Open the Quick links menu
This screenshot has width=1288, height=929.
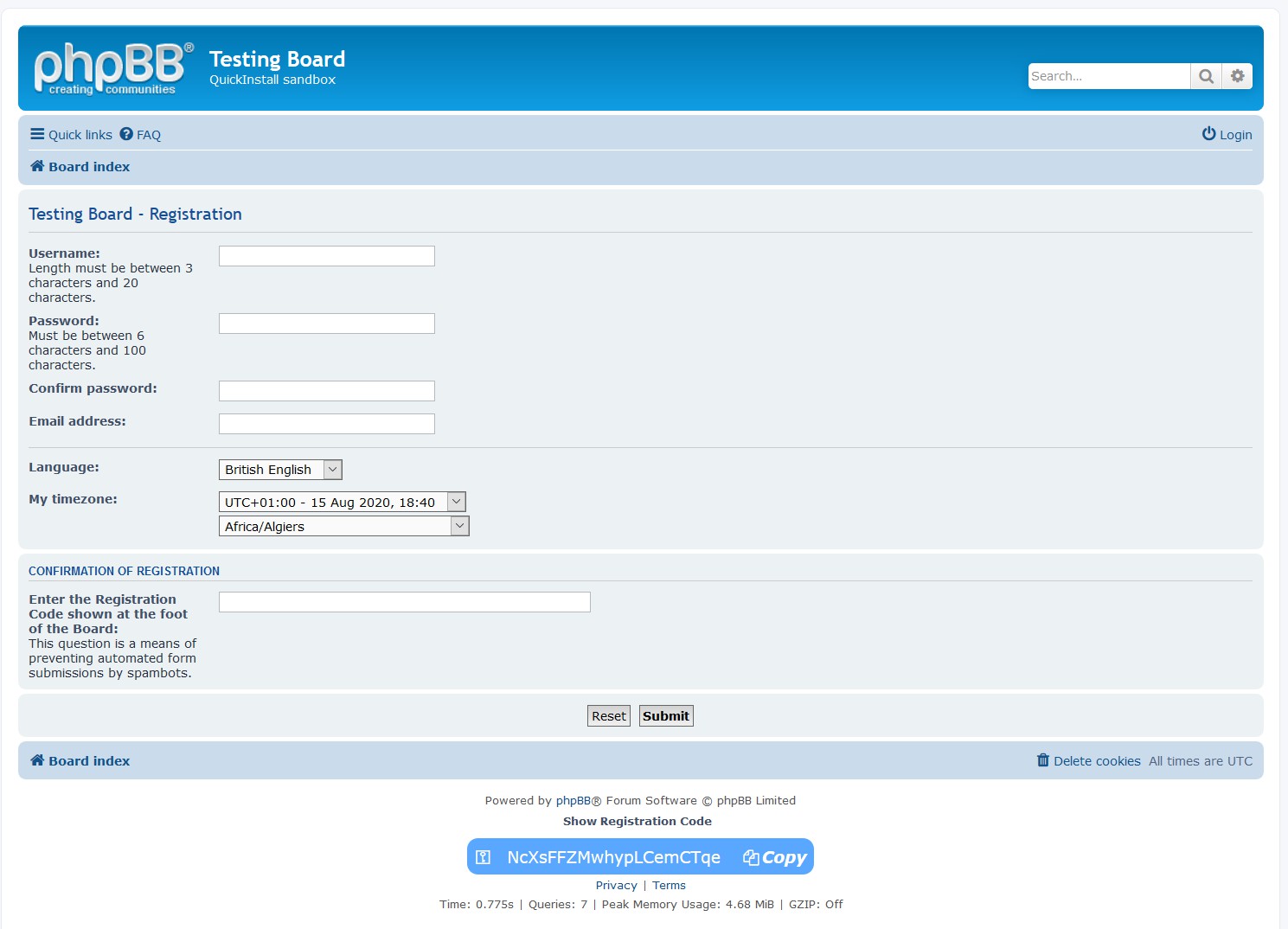tap(71, 134)
